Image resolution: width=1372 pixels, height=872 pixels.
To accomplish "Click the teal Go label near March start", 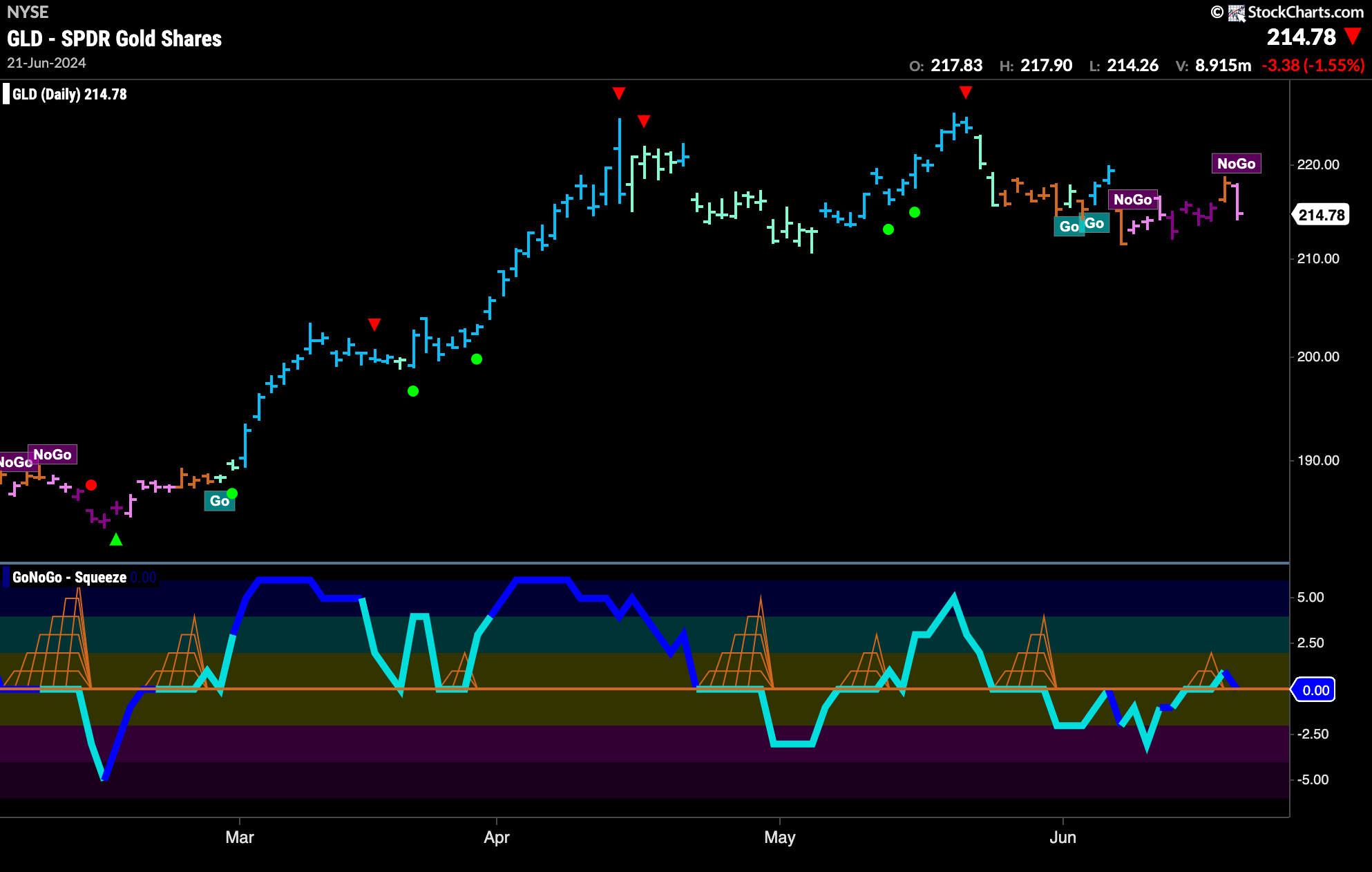I will point(220,501).
